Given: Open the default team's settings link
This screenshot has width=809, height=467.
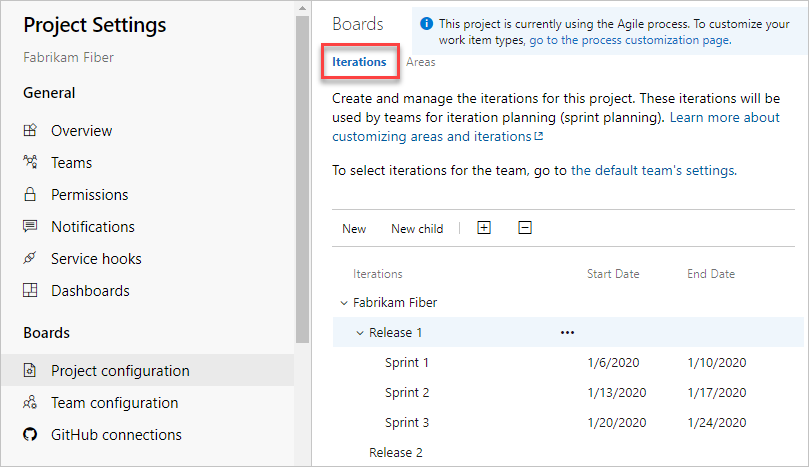Looking at the screenshot, I should (x=653, y=170).
